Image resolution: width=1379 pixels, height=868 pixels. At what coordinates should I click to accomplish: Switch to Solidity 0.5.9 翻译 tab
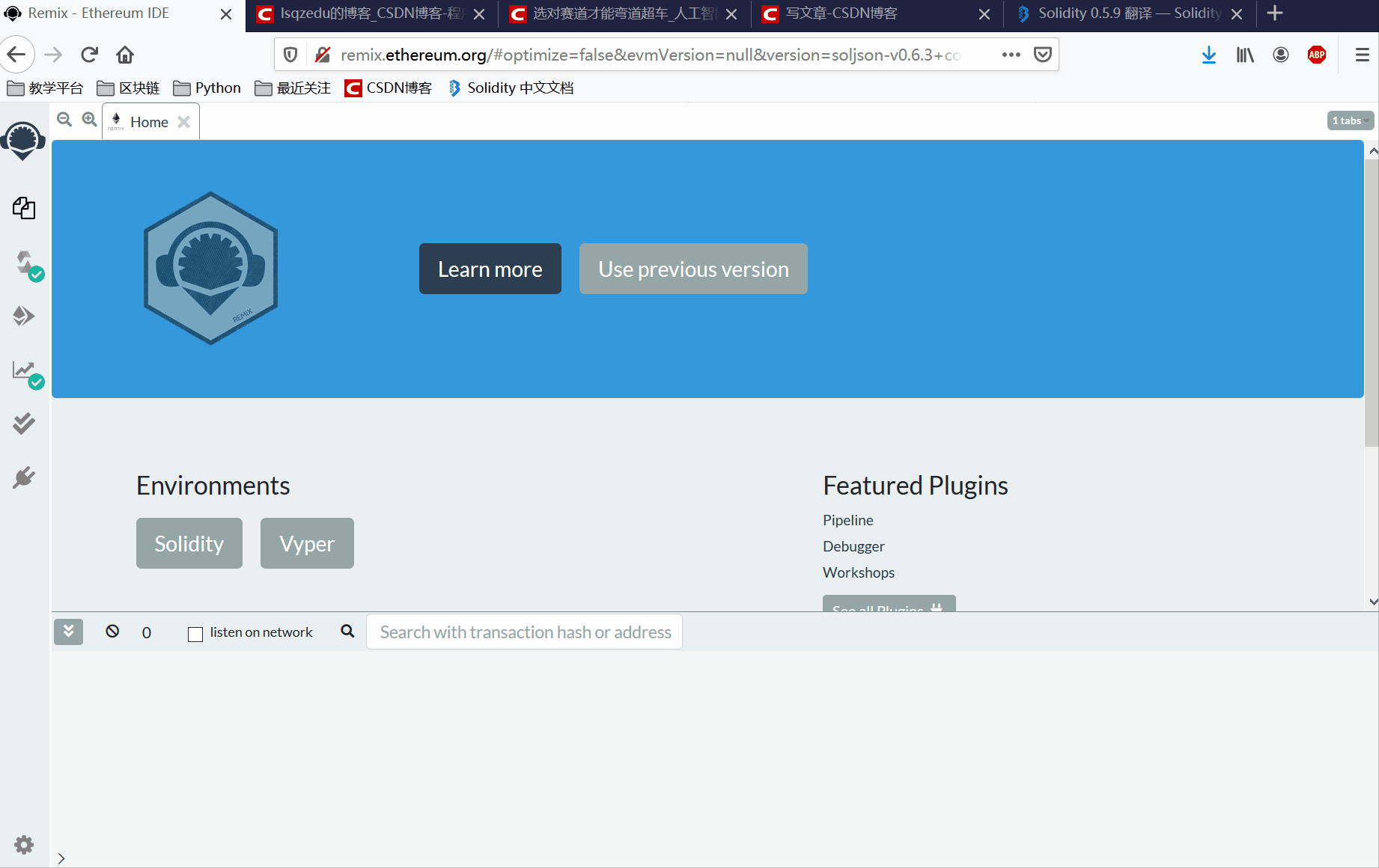1130,13
